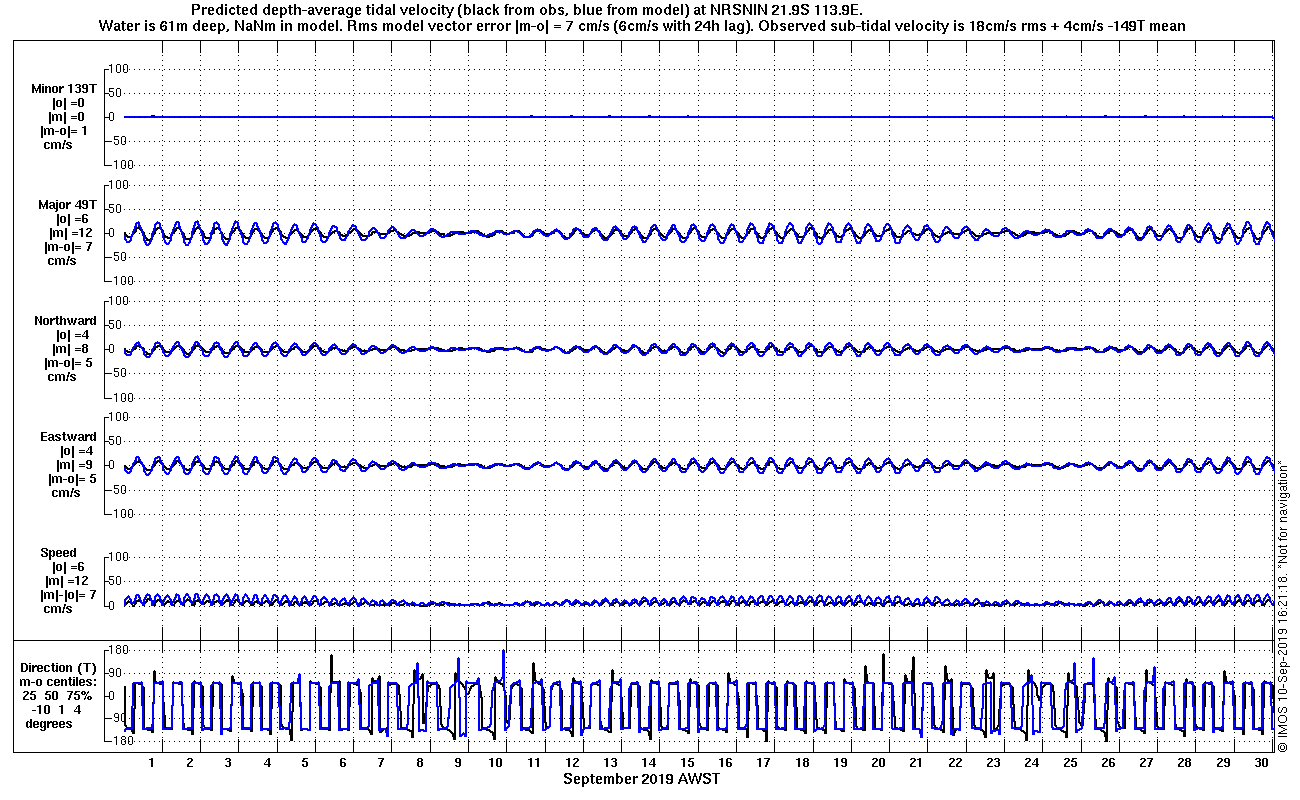The width and height of the screenshot is (1300, 800).
Task: Click day 27 on the date axis
Action: [1146, 762]
